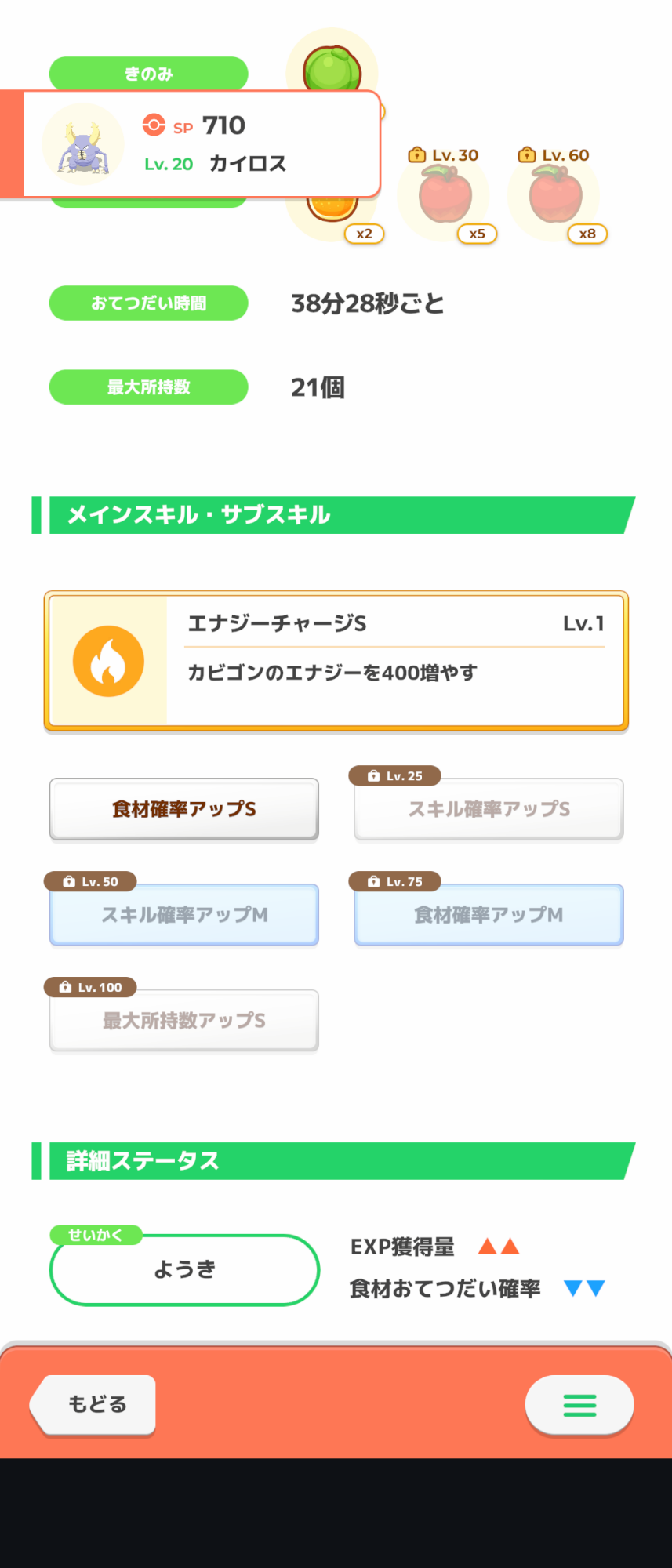The image size is (672, 1568).
Task: Open the green hamburger menu button
Action: (x=579, y=1405)
